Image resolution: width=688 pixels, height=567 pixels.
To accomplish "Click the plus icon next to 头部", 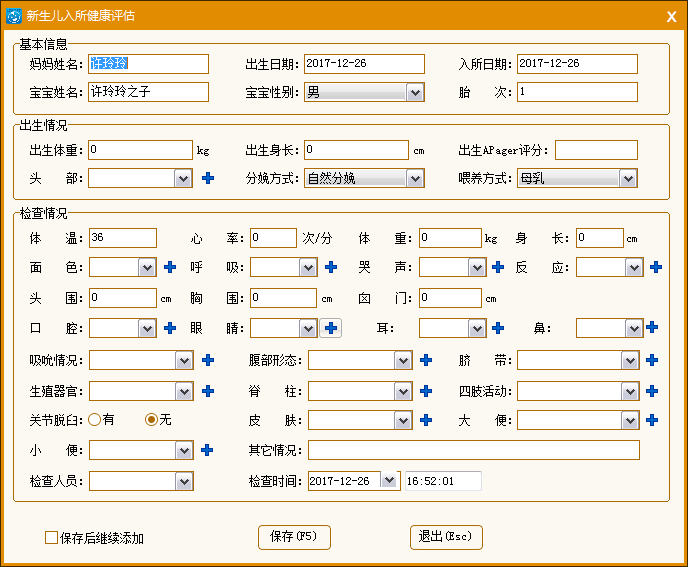I will coord(208,178).
